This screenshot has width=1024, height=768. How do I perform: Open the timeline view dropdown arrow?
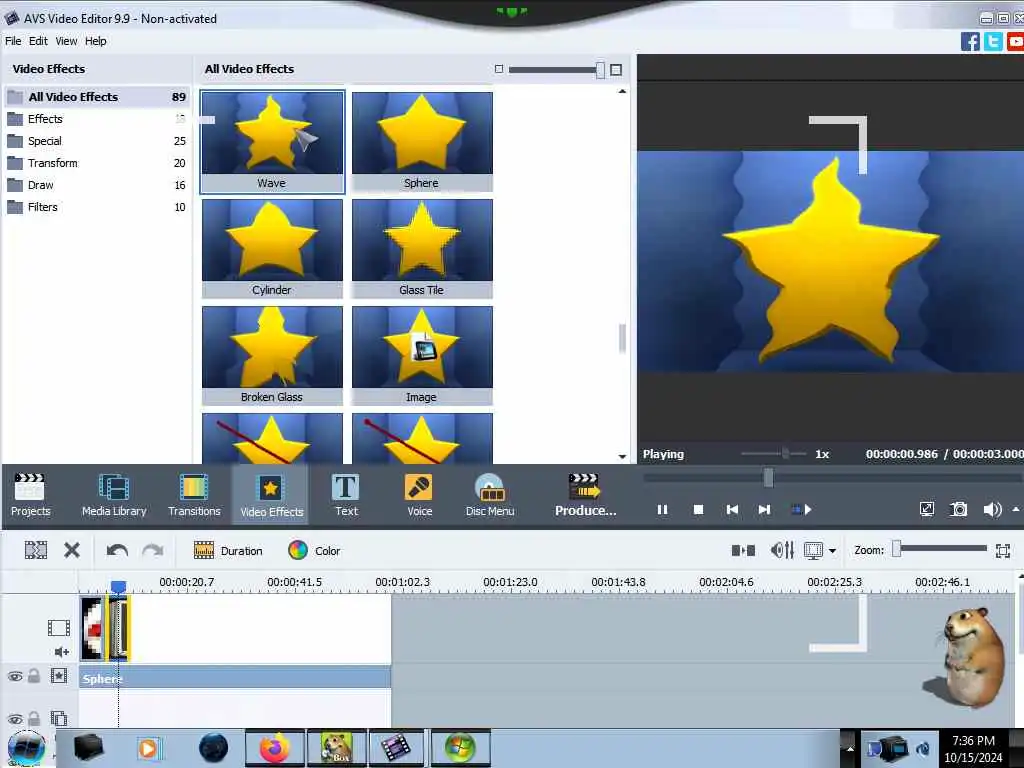[832, 551]
